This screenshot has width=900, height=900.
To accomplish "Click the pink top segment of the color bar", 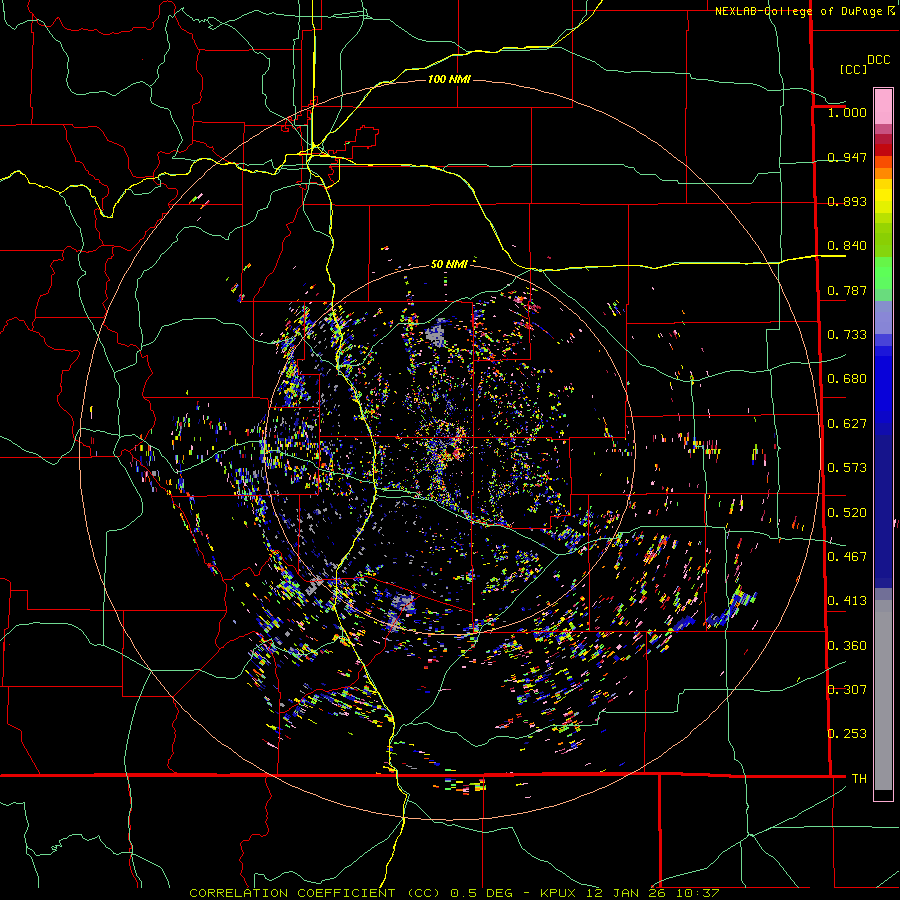I will click(883, 106).
